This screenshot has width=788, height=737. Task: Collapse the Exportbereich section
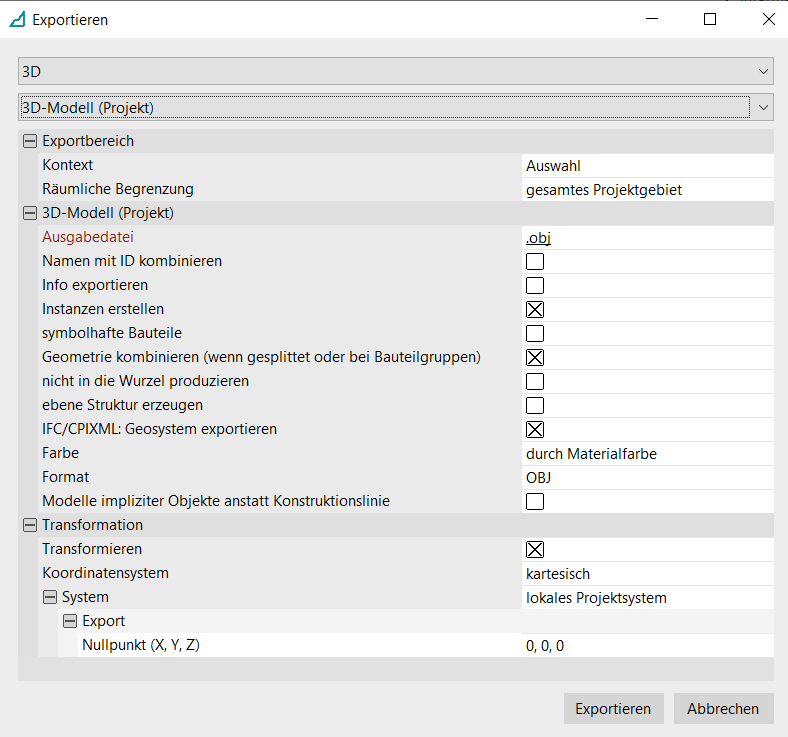click(29, 141)
